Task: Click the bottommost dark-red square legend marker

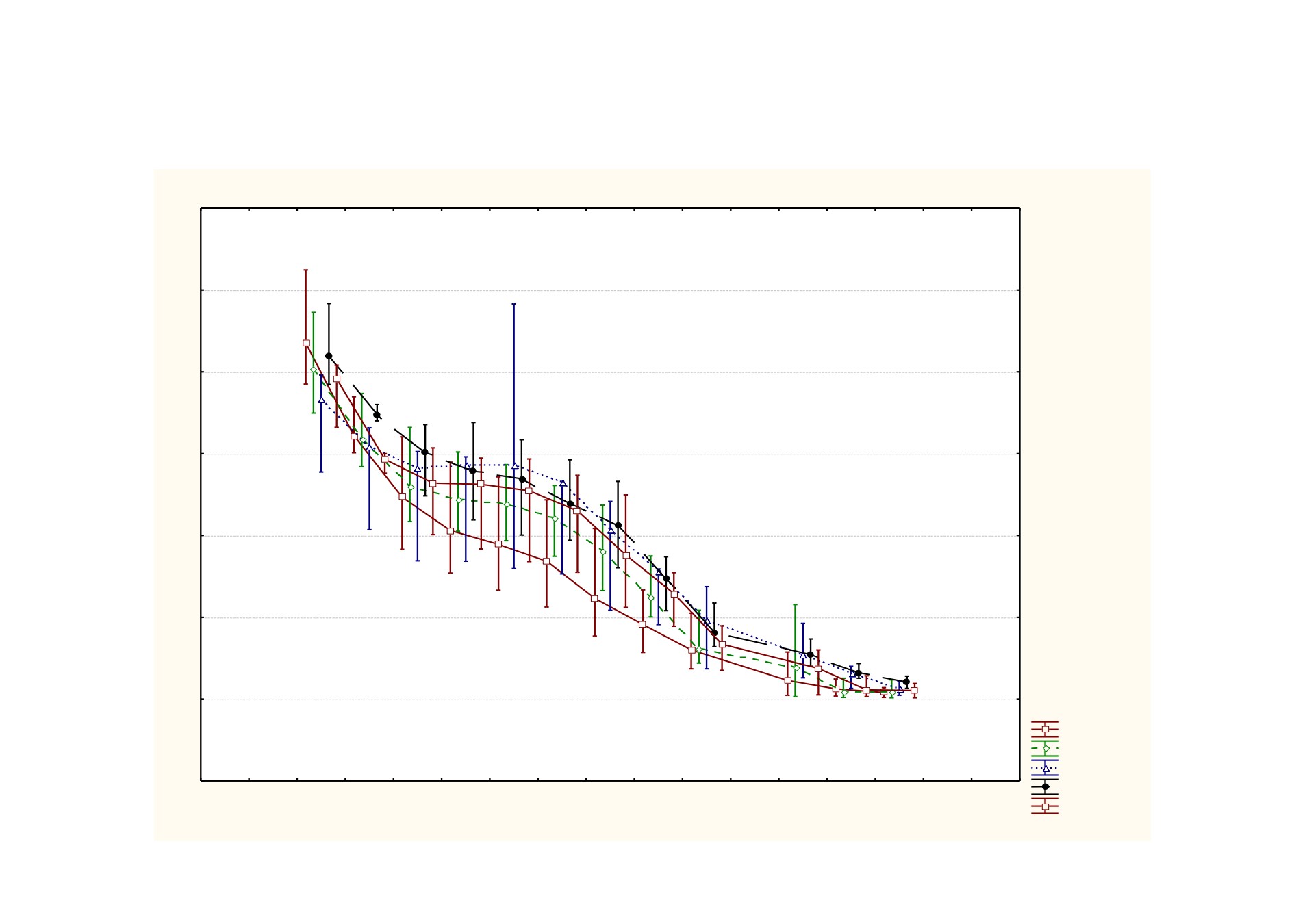Action: pyautogui.click(x=1045, y=806)
